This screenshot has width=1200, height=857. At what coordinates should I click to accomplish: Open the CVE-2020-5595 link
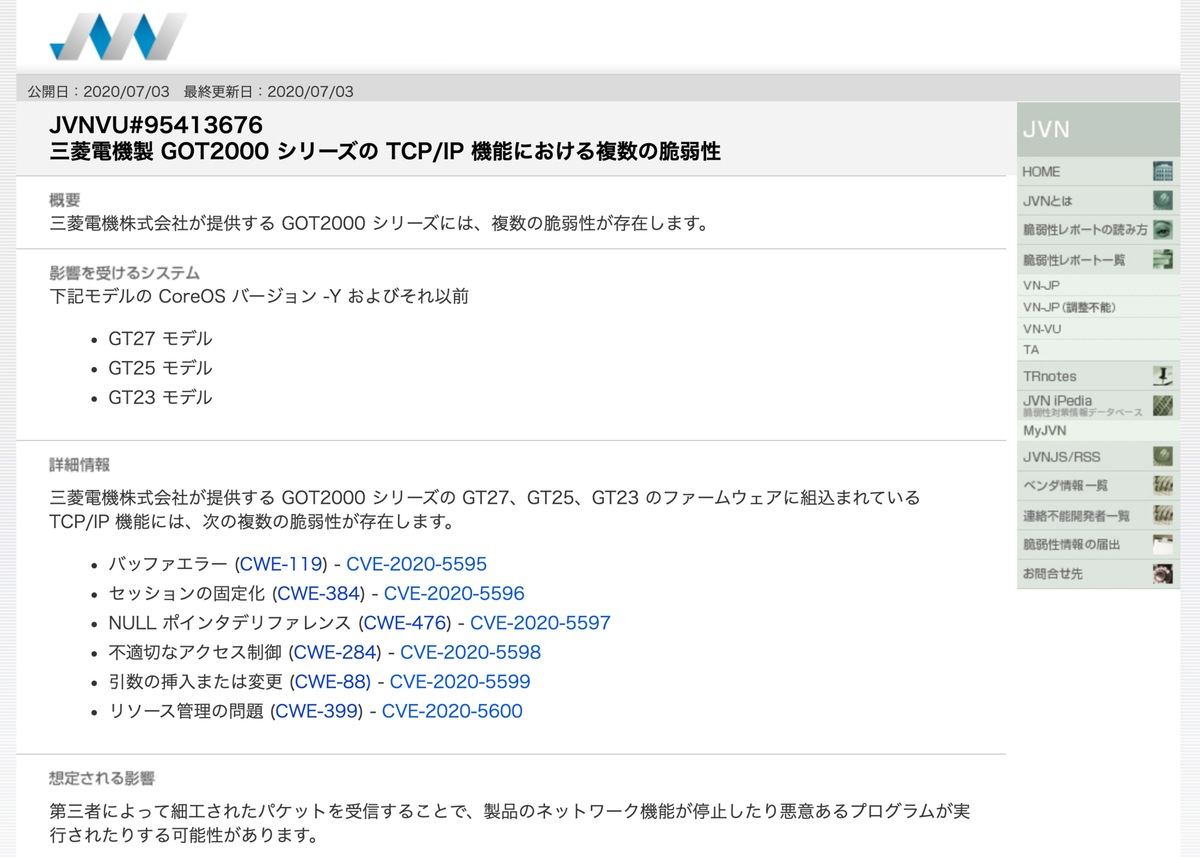[417, 564]
